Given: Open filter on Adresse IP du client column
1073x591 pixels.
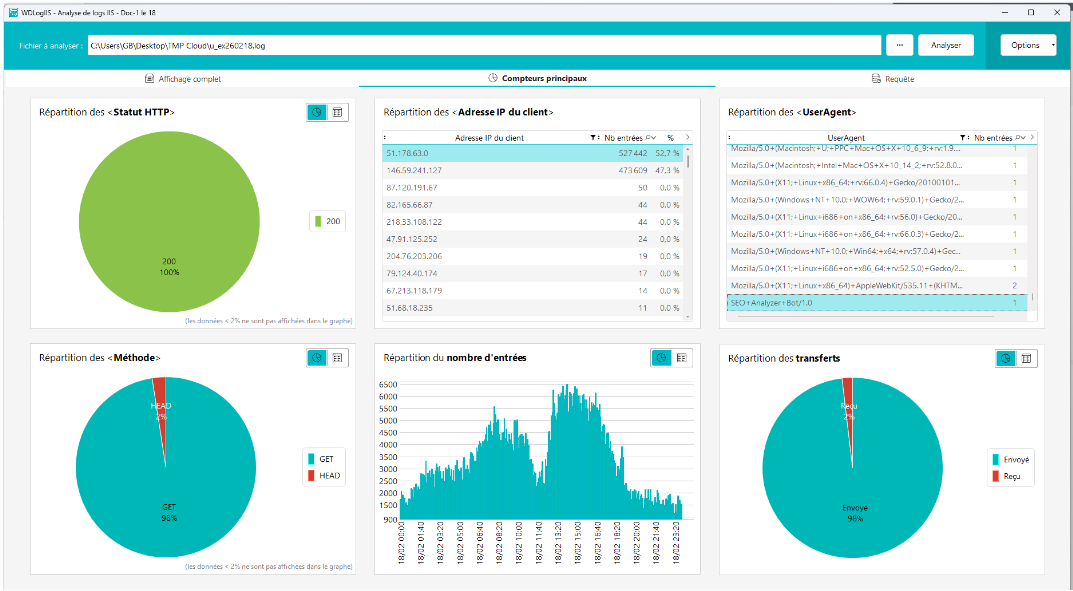Looking at the screenshot, I should [593, 138].
